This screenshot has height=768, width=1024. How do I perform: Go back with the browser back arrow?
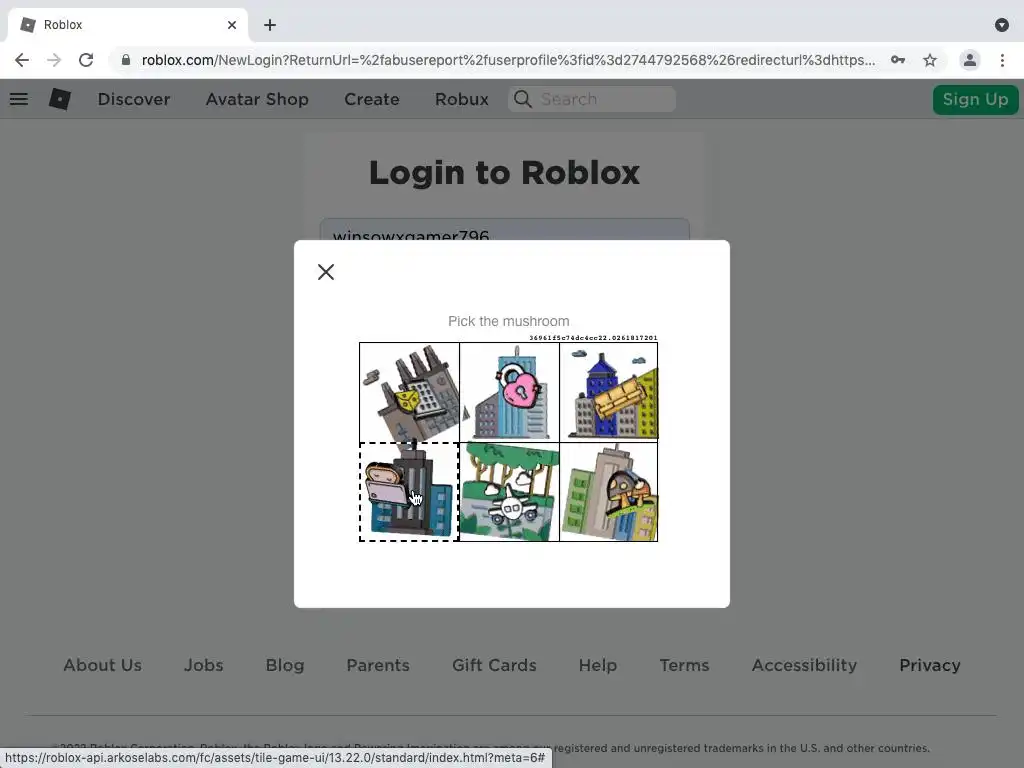coord(22,60)
